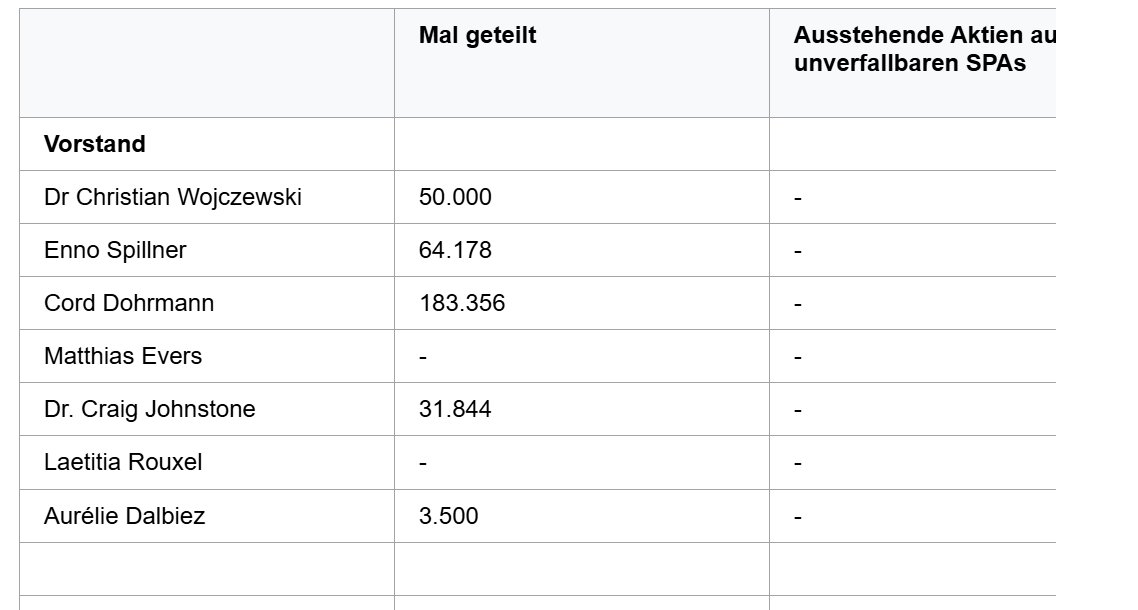1138x610 pixels.
Task: Click Cord Dohrmann's dash under Ausstehende Aktien
Action: click(798, 304)
